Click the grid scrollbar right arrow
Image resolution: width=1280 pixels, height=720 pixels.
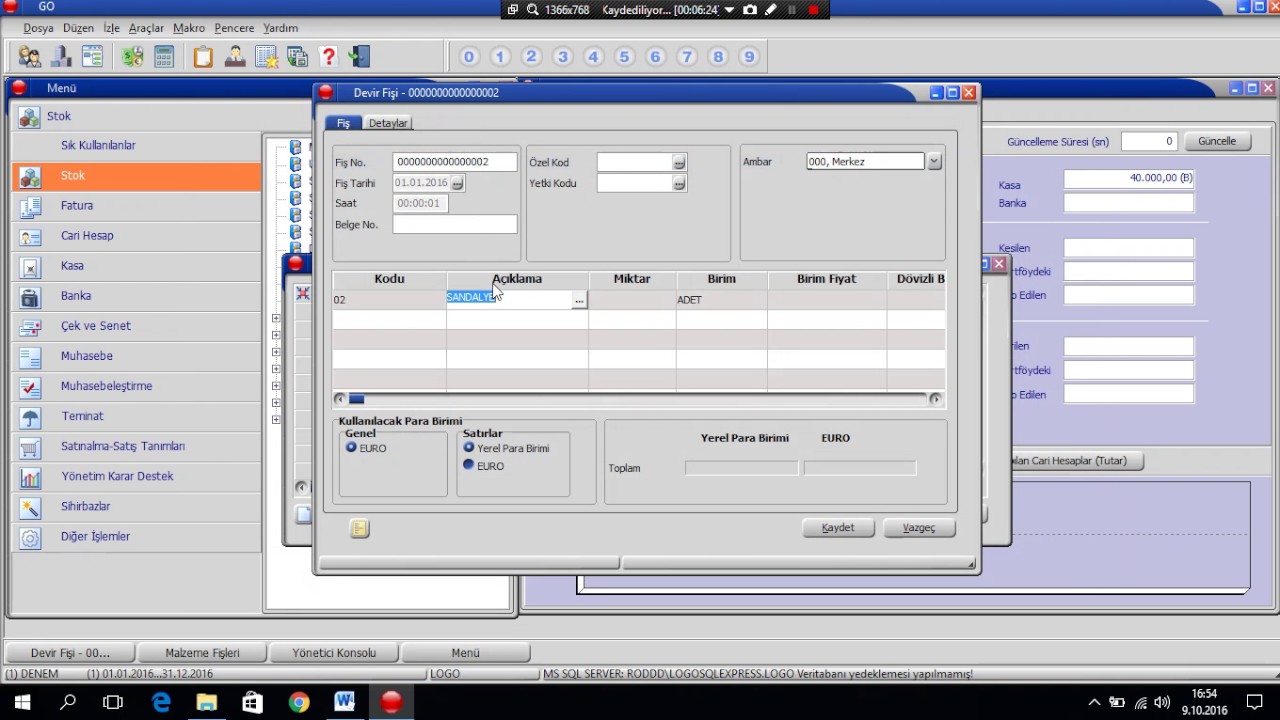[x=935, y=399]
